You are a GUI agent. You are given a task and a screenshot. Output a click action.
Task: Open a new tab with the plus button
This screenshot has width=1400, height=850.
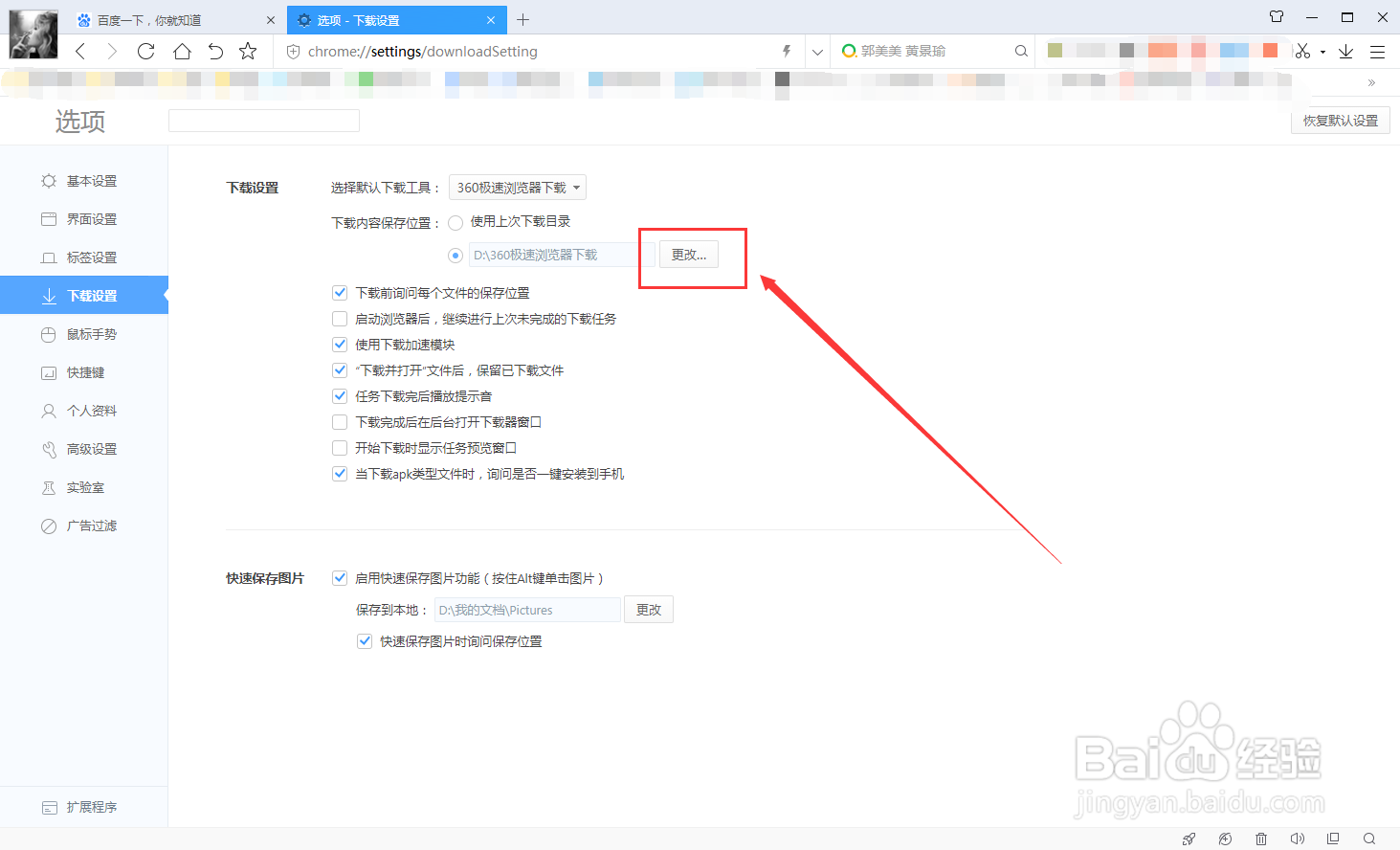[x=522, y=19]
